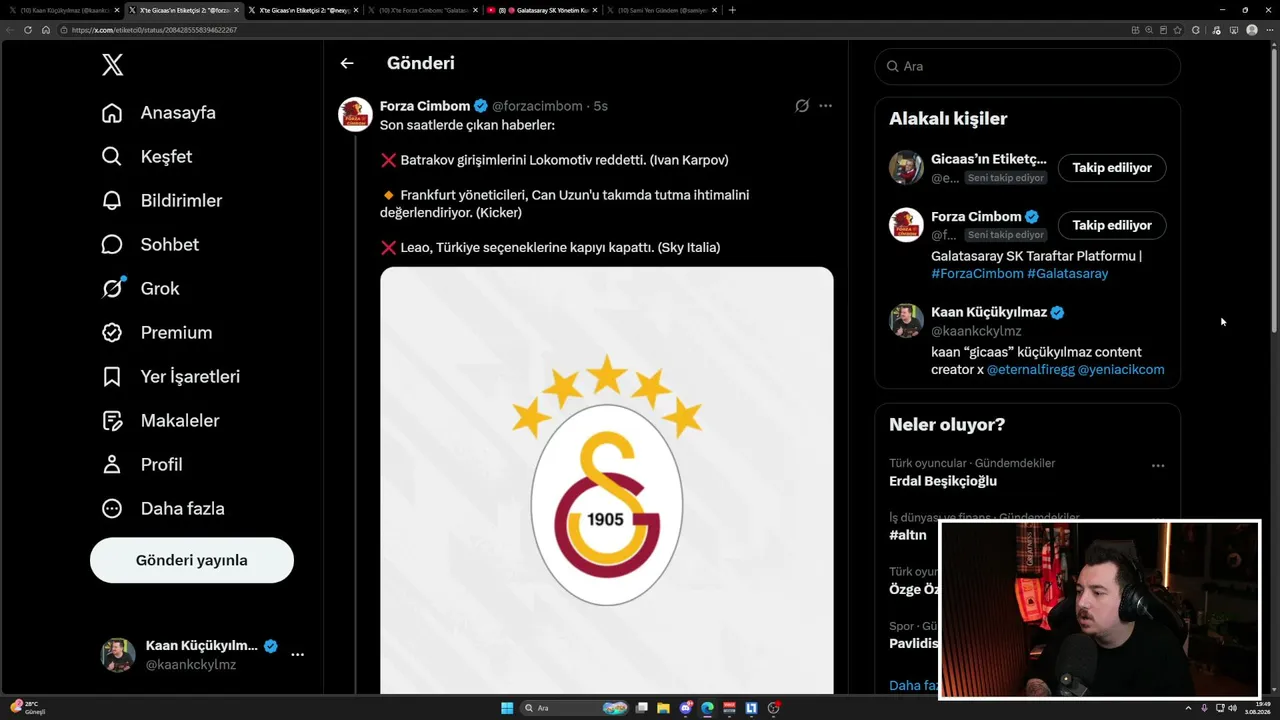Viewport: 1280px width, 720px height.
Task: Open Keşfet search page
Action: click(147, 157)
